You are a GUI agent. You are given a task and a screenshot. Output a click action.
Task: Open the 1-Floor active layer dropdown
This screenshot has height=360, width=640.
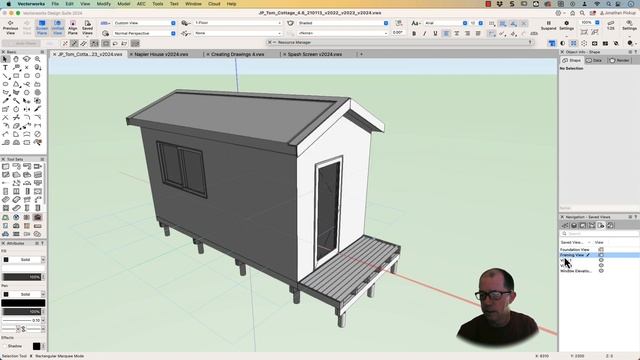pos(238,23)
